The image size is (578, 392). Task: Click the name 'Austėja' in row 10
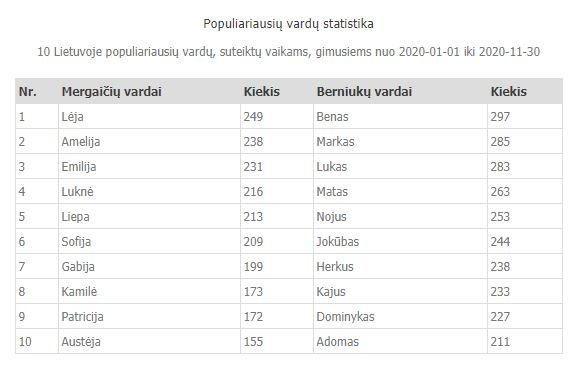tap(81, 341)
